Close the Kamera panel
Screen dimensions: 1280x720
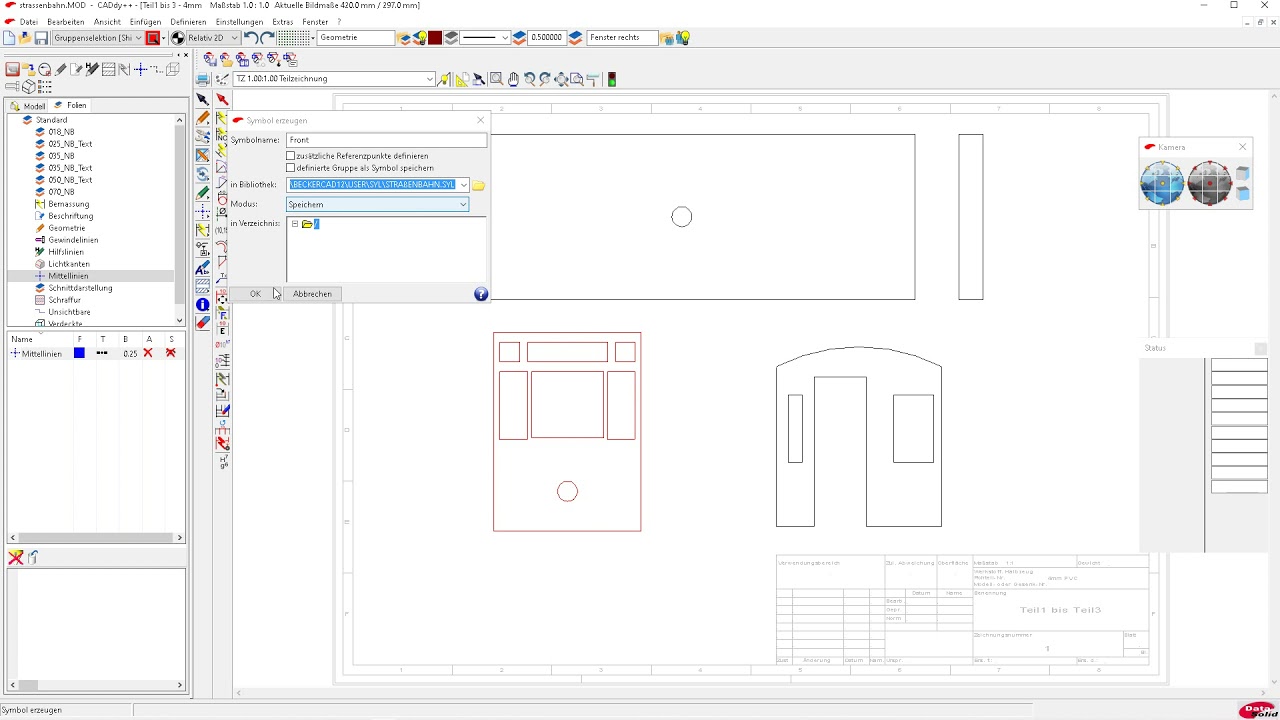point(1242,147)
